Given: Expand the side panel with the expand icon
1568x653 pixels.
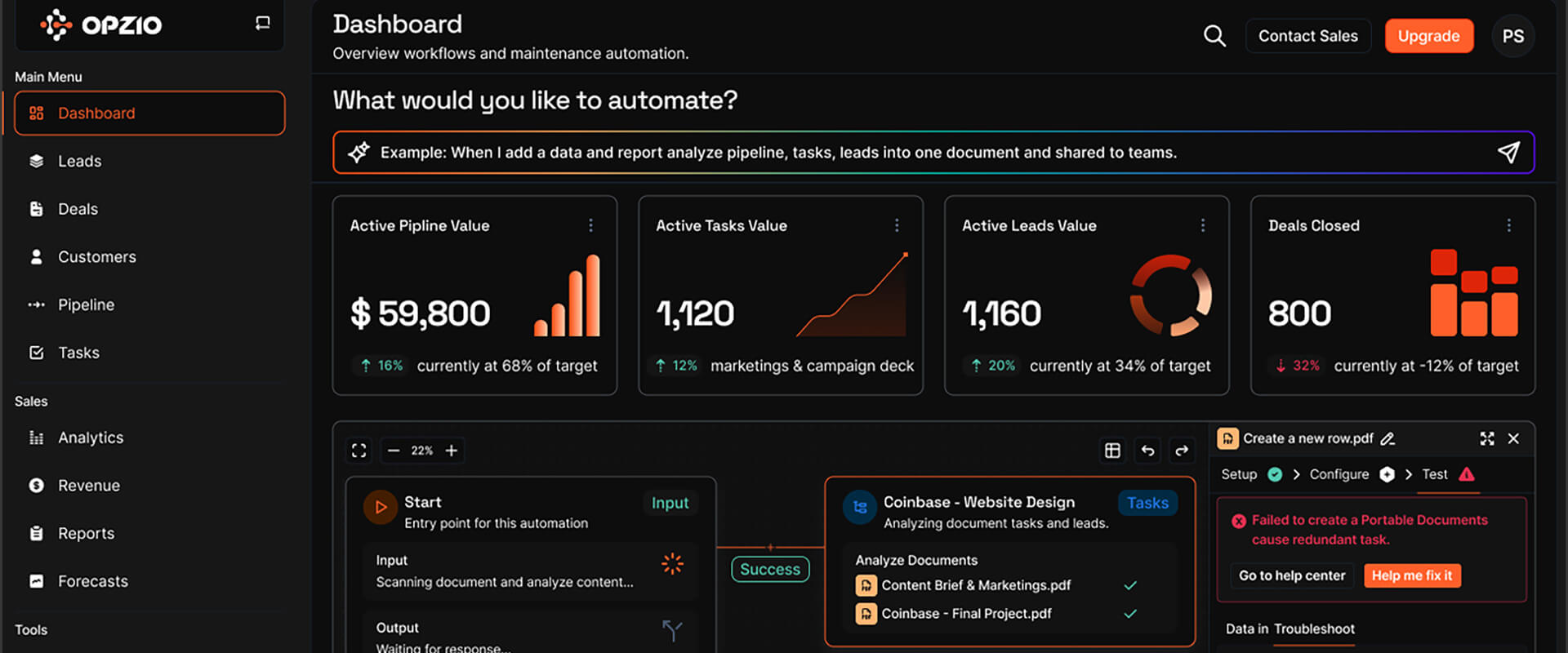Looking at the screenshot, I should [x=1487, y=438].
